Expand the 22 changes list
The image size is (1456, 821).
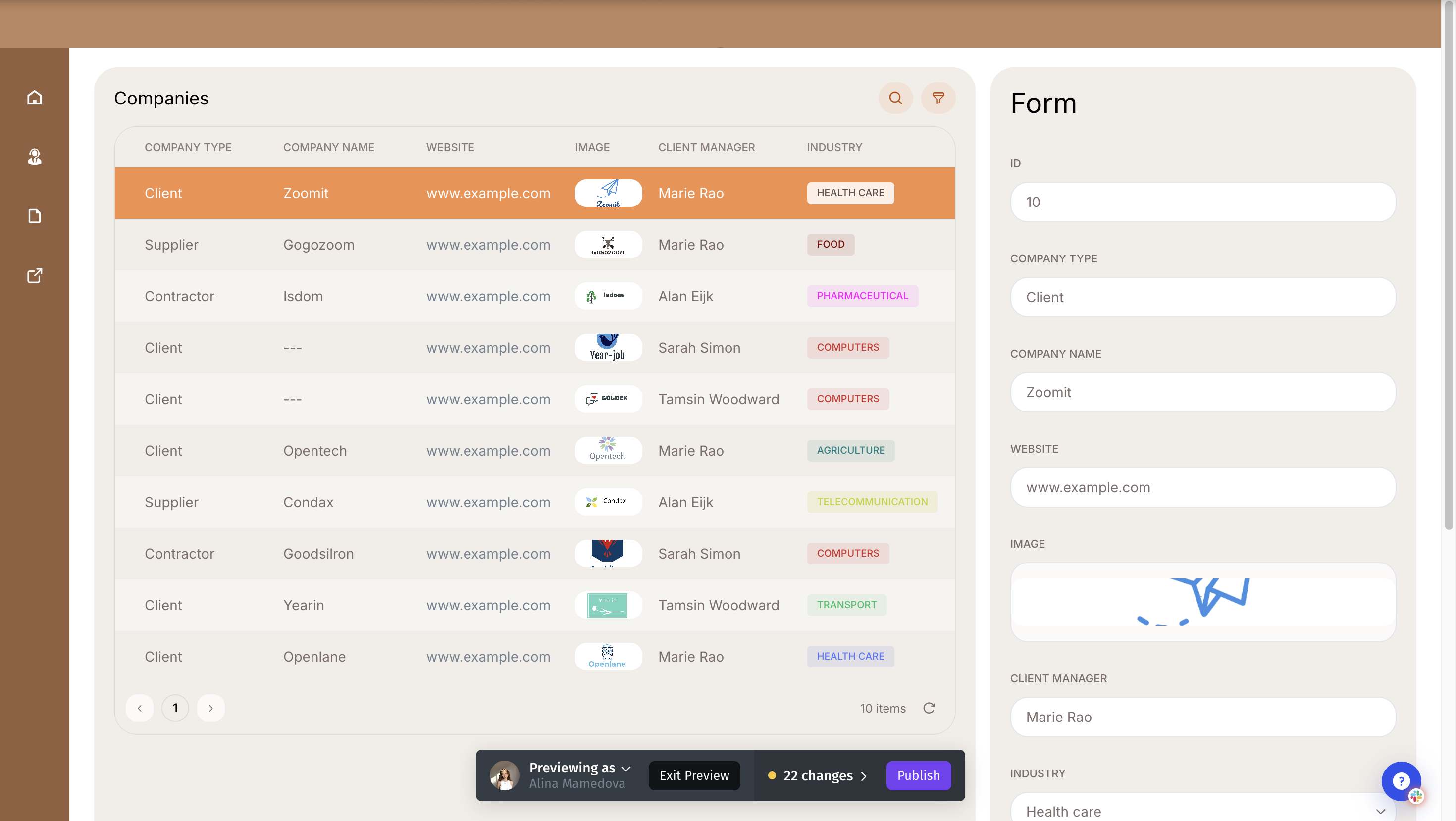pos(817,776)
